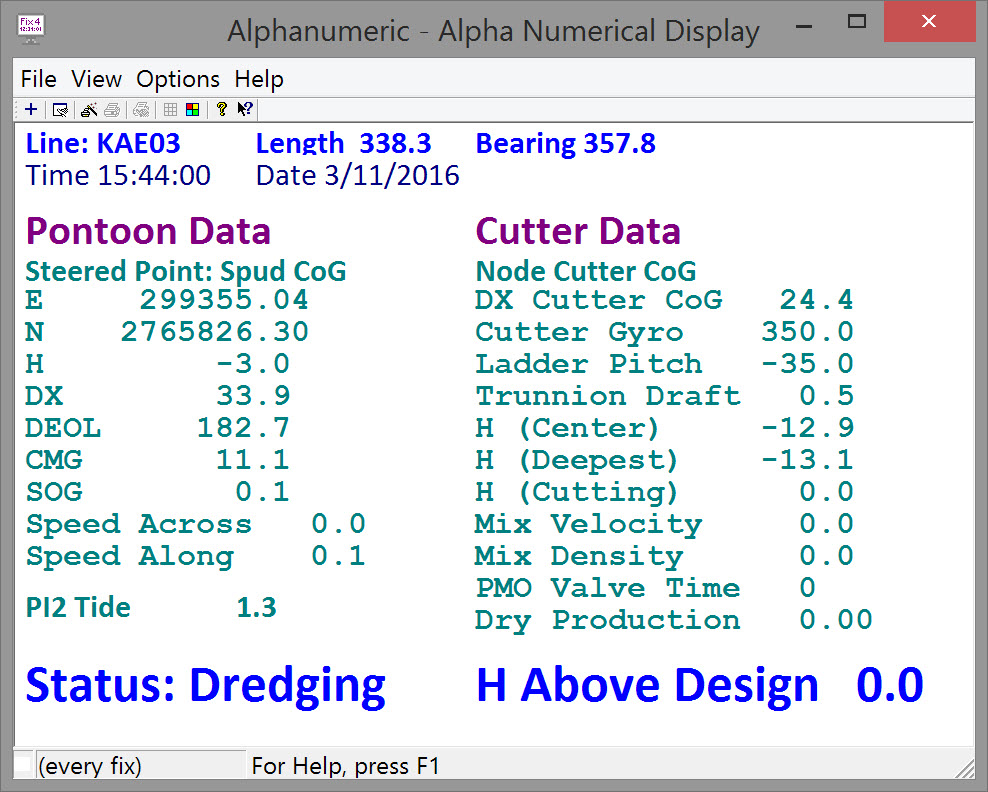The width and height of the screenshot is (988, 792).
Task: Click the 'Pontoon Data' heading
Action: [148, 231]
